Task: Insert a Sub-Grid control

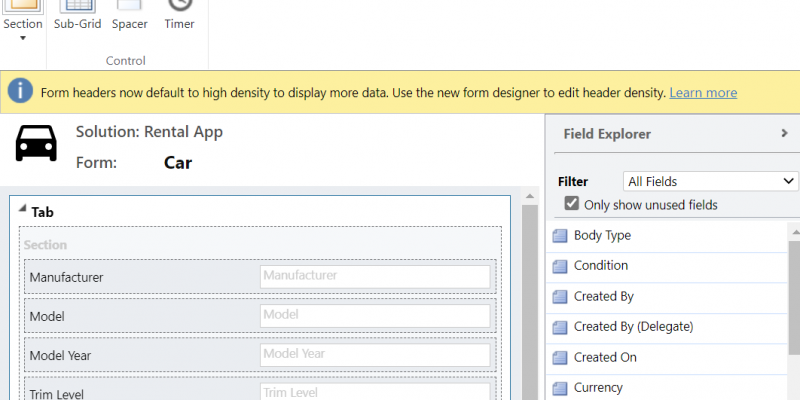Action: tap(78, 15)
